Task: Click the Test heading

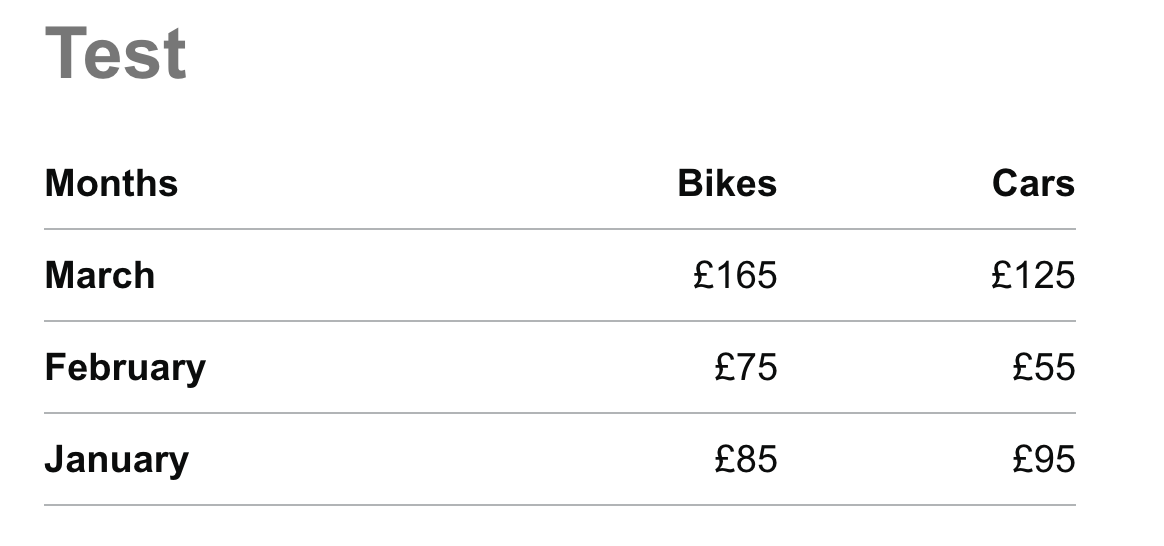Action: click(116, 54)
